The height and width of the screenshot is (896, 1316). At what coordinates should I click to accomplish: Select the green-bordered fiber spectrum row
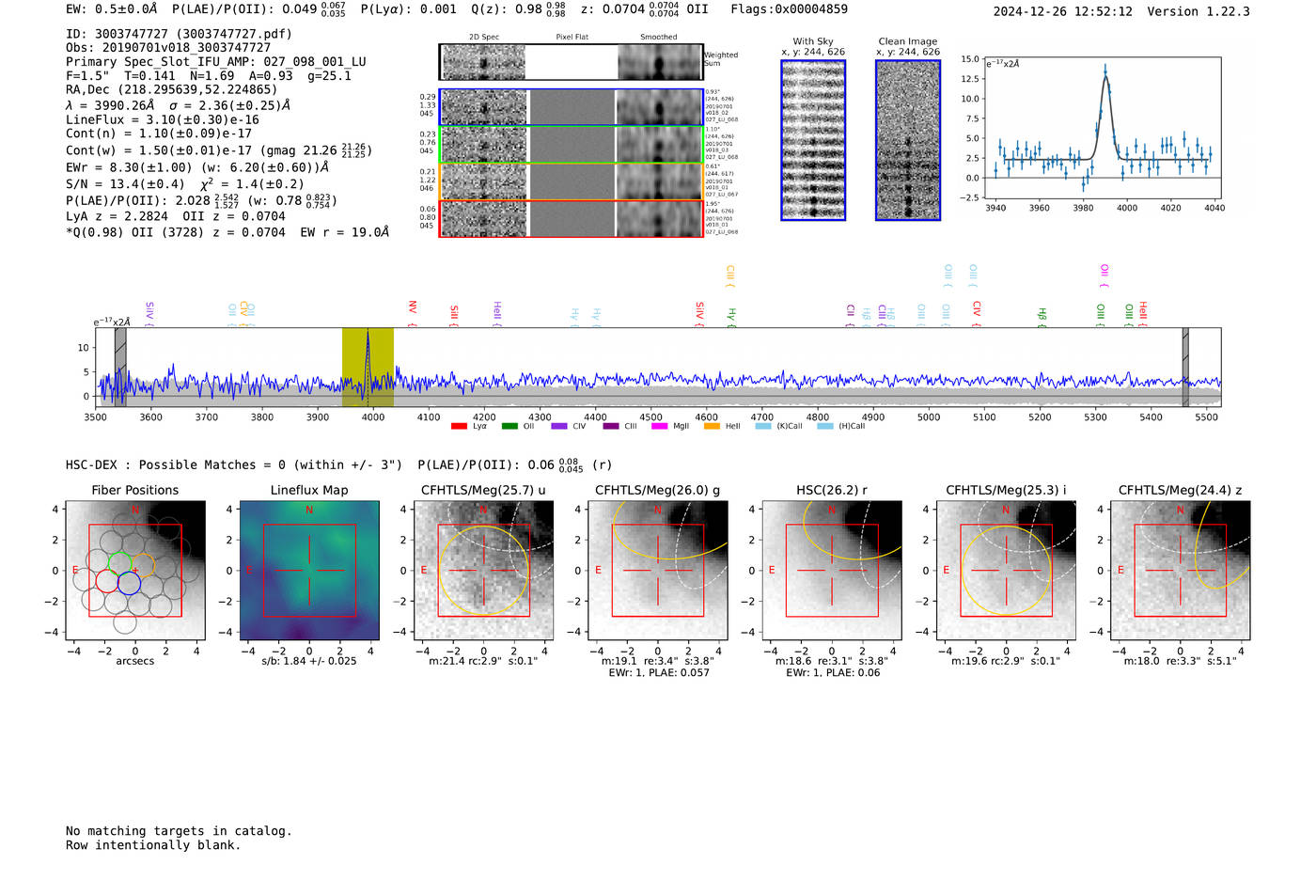coord(572,145)
